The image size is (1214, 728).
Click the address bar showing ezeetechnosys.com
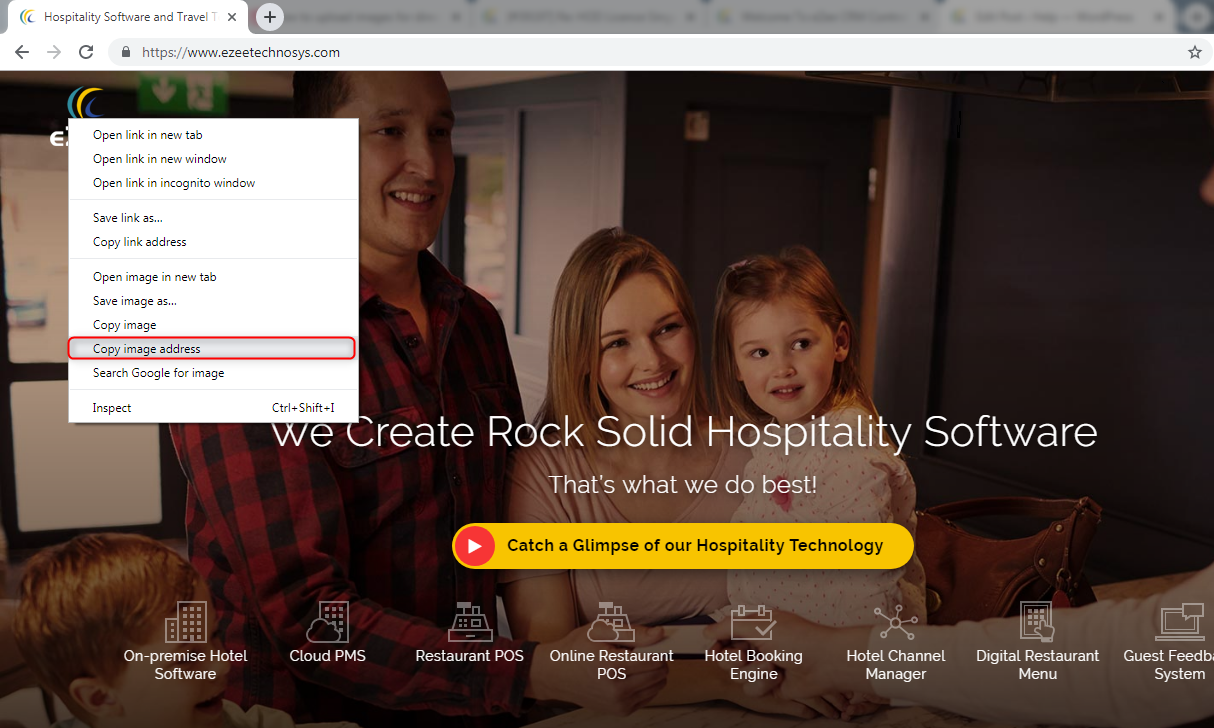(x=660, y=52)
